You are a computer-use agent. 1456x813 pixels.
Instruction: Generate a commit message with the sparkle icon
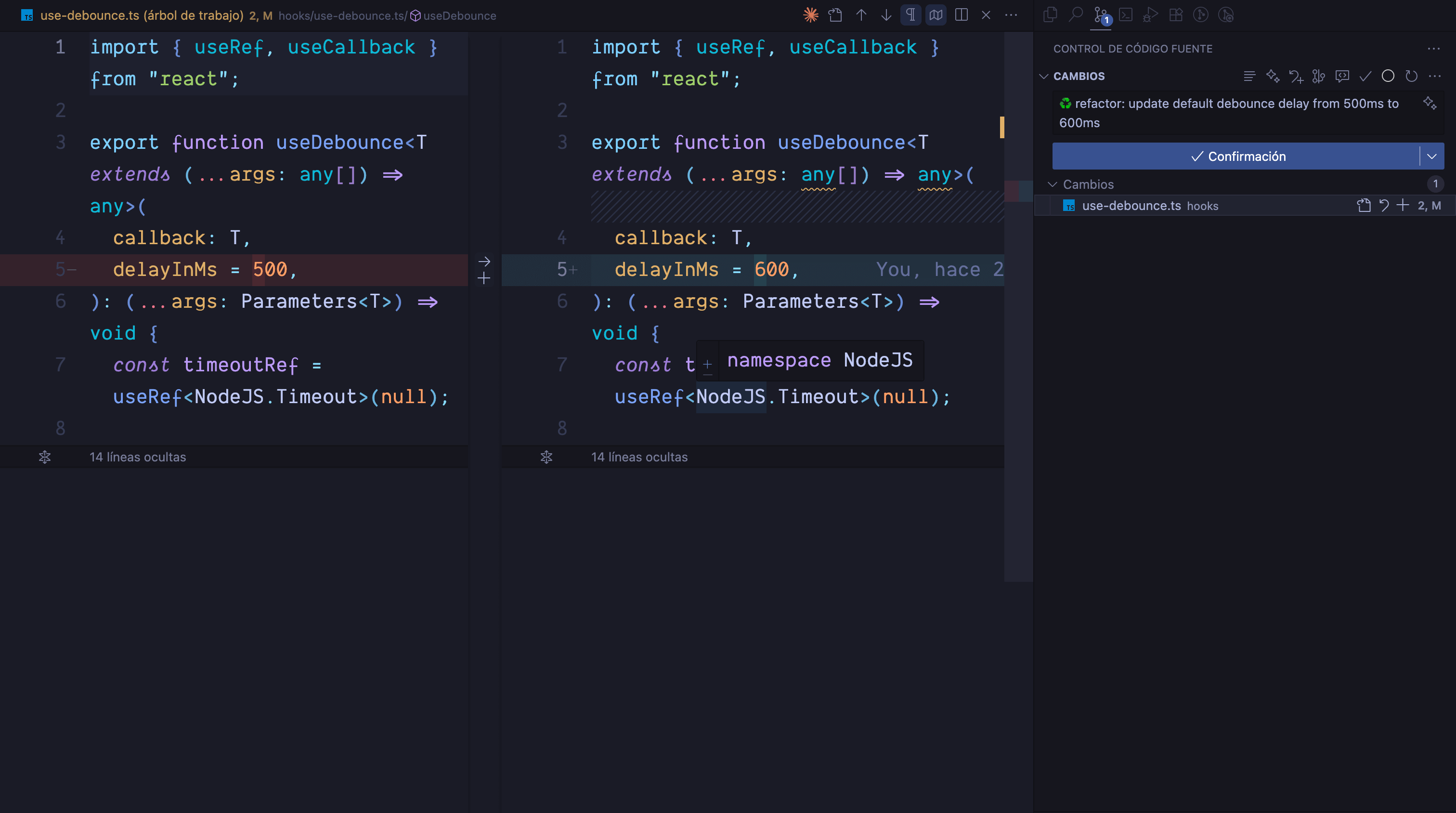1430,104
